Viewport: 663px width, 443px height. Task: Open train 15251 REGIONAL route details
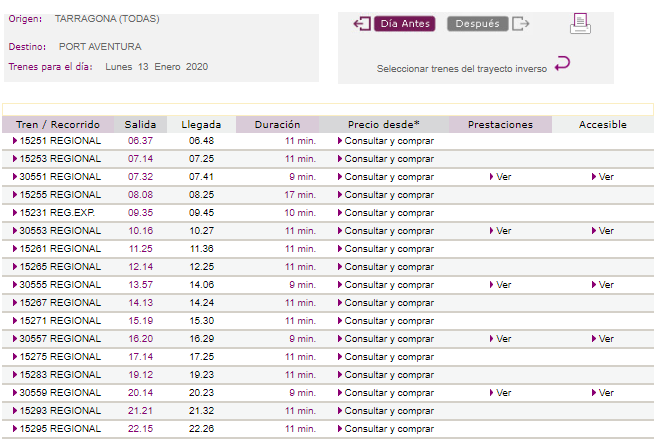[x=60, y=141]
